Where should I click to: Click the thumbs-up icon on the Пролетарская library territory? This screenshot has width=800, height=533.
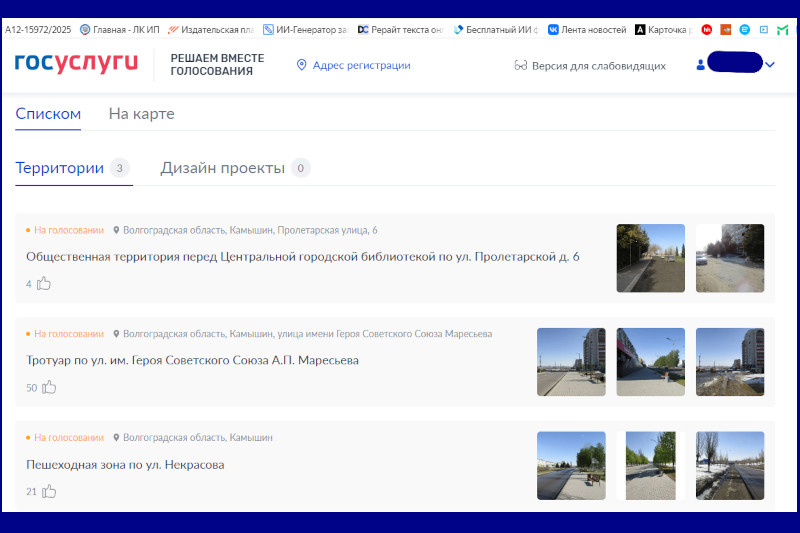pos(44,283)
